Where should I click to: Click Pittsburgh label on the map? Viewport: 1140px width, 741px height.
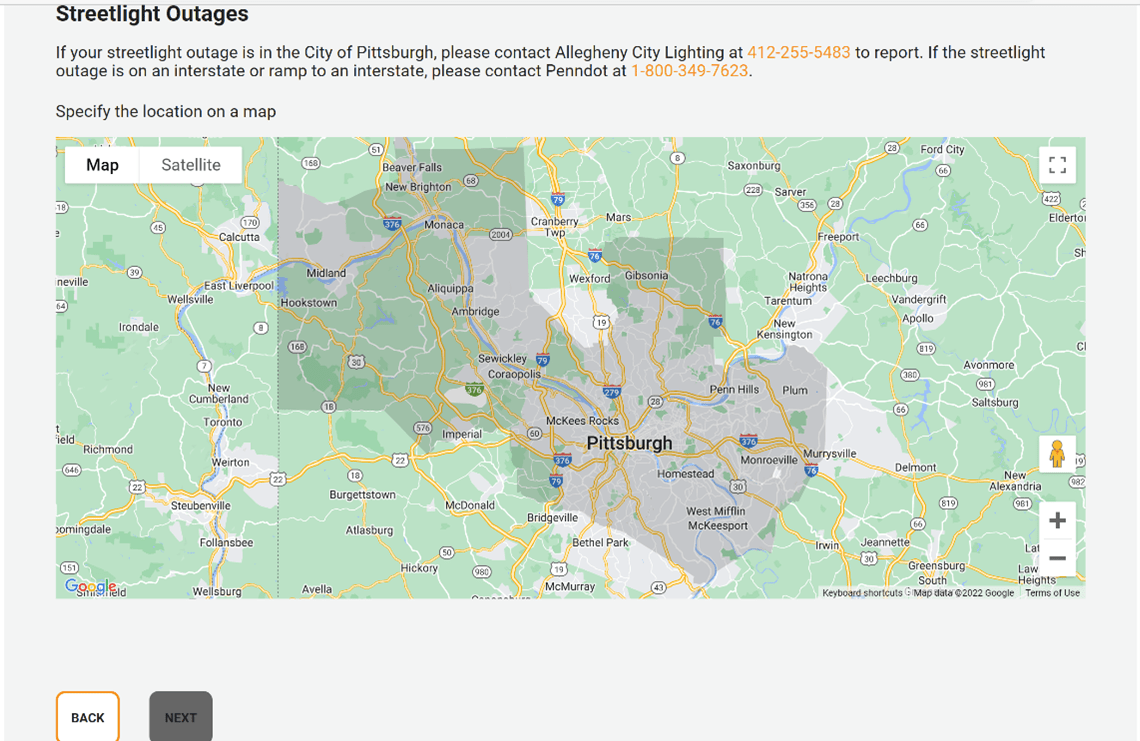tap(629, 443)
